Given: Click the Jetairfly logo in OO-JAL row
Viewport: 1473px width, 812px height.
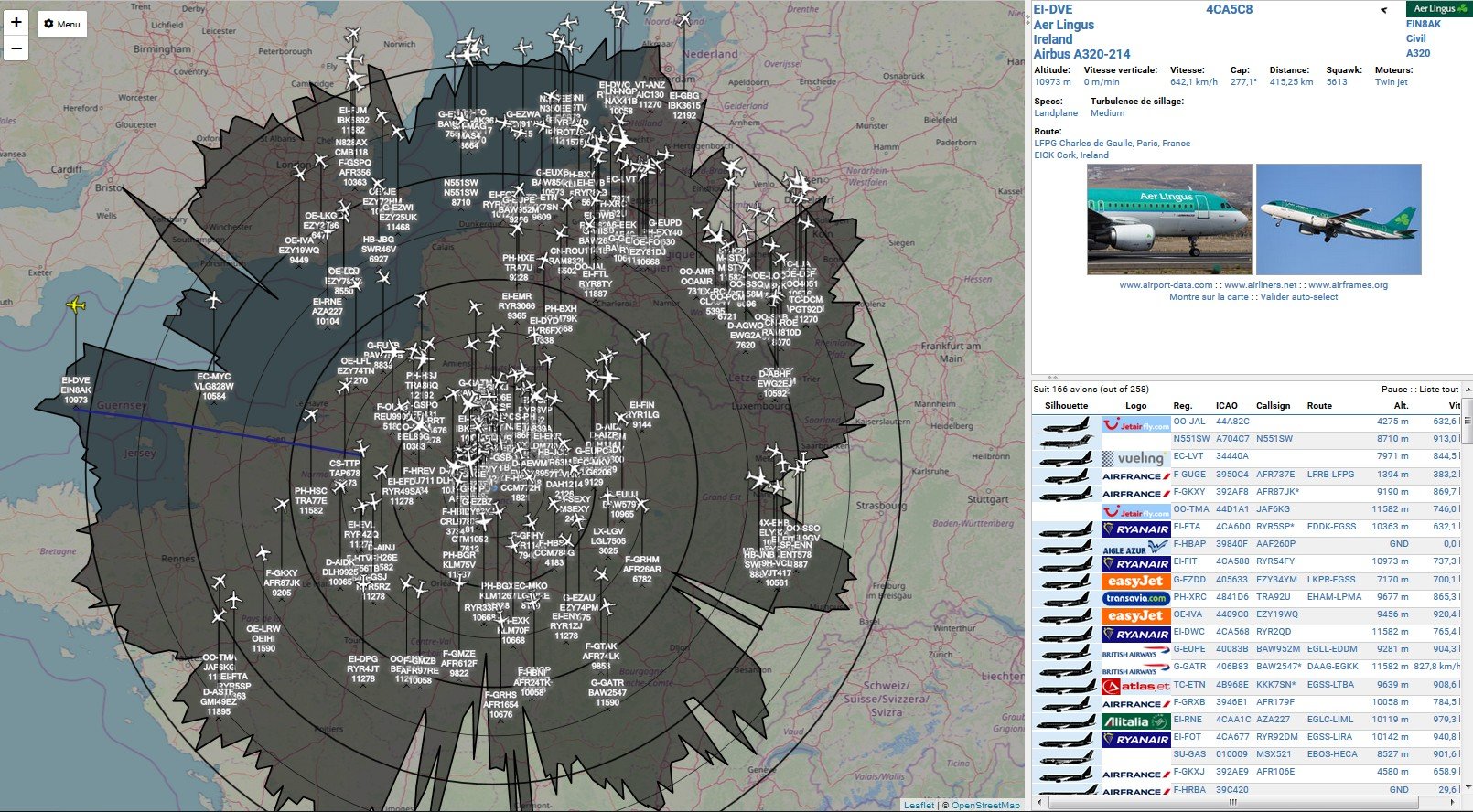Looking at the screenshot, I should point(1135,424).
